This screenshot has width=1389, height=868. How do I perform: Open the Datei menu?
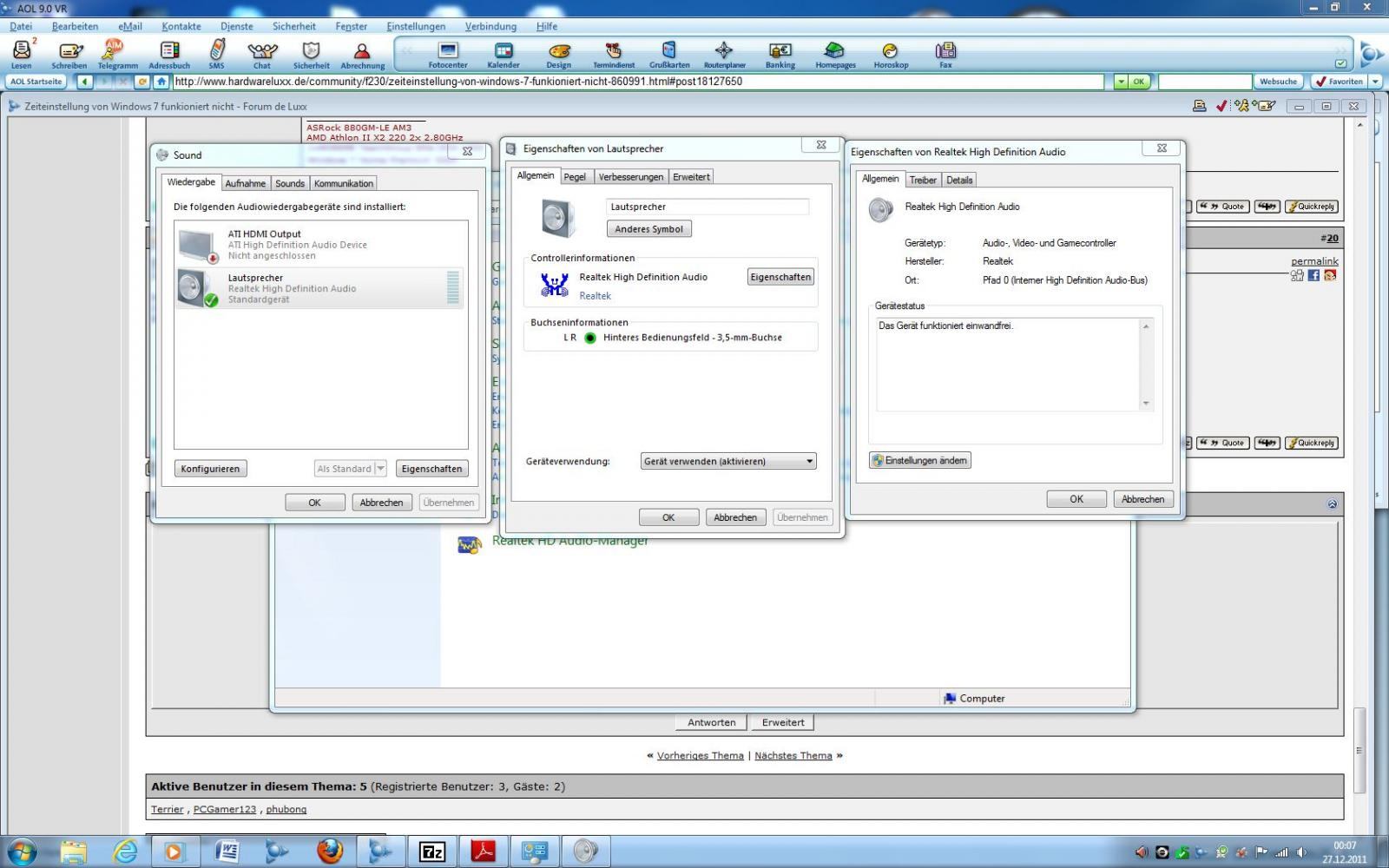(21, 26)
